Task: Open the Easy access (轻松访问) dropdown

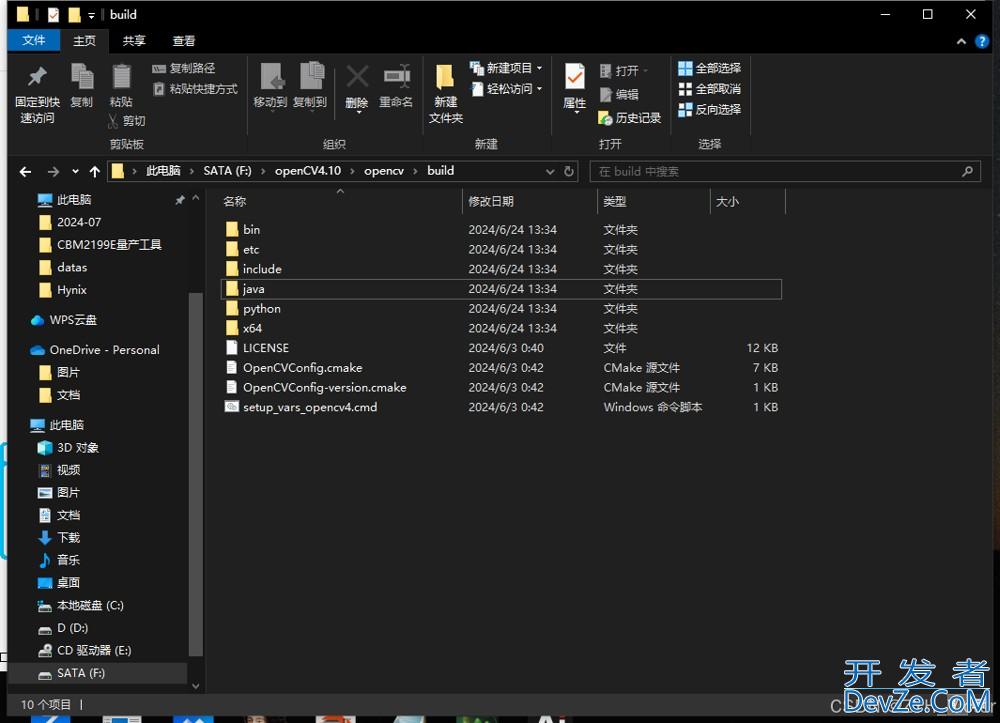Action: 506,89
